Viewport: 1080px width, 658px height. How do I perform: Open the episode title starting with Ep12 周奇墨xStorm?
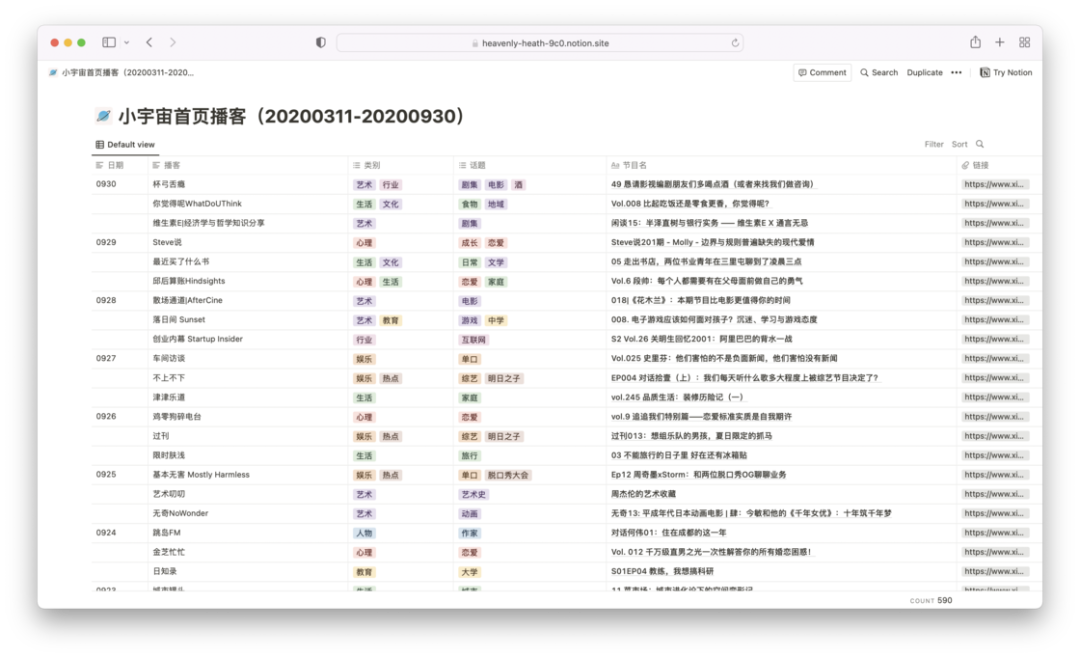tap(698, 475)
